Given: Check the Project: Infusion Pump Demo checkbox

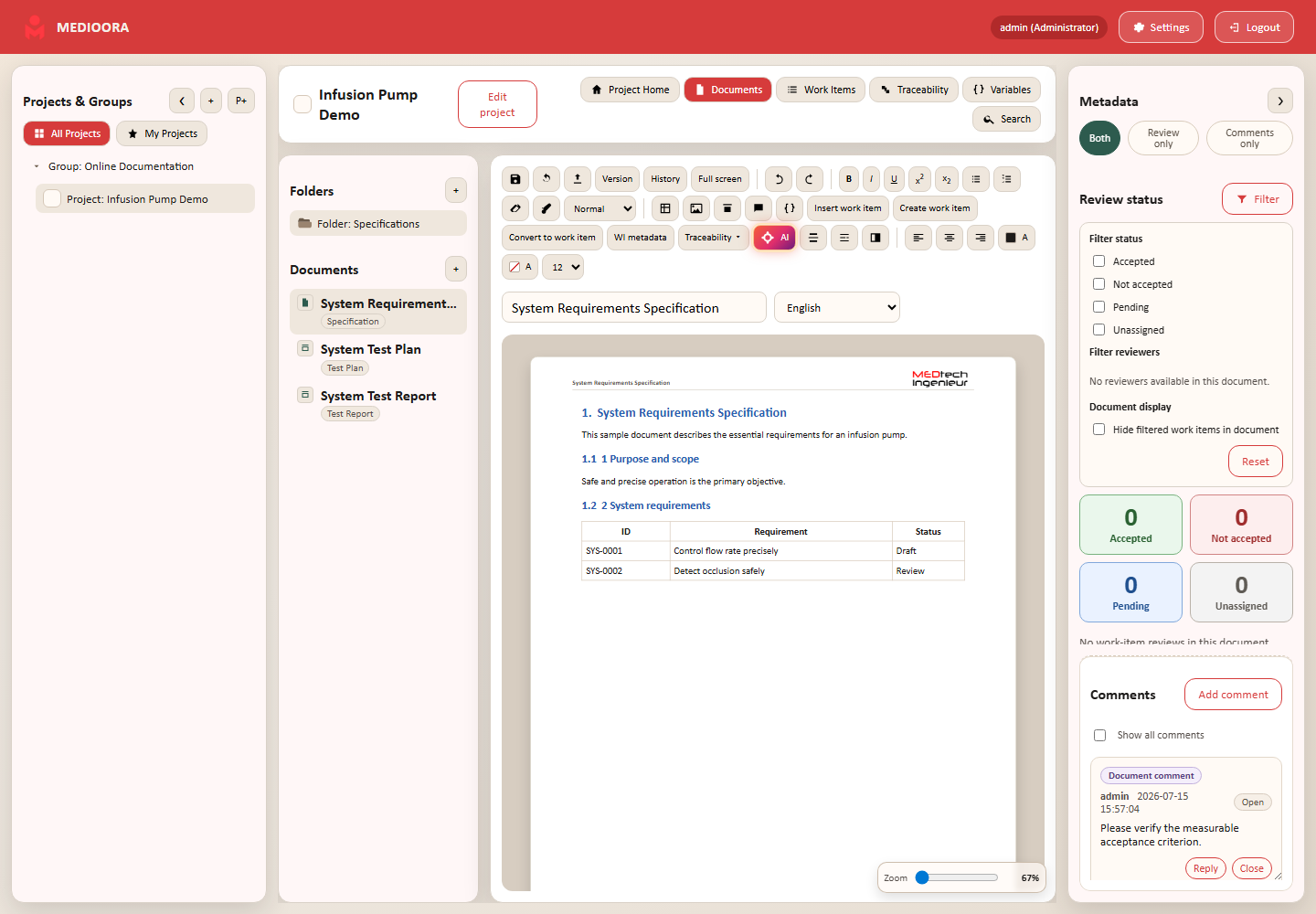Looking at the screenshot, I should coord(52,198).
